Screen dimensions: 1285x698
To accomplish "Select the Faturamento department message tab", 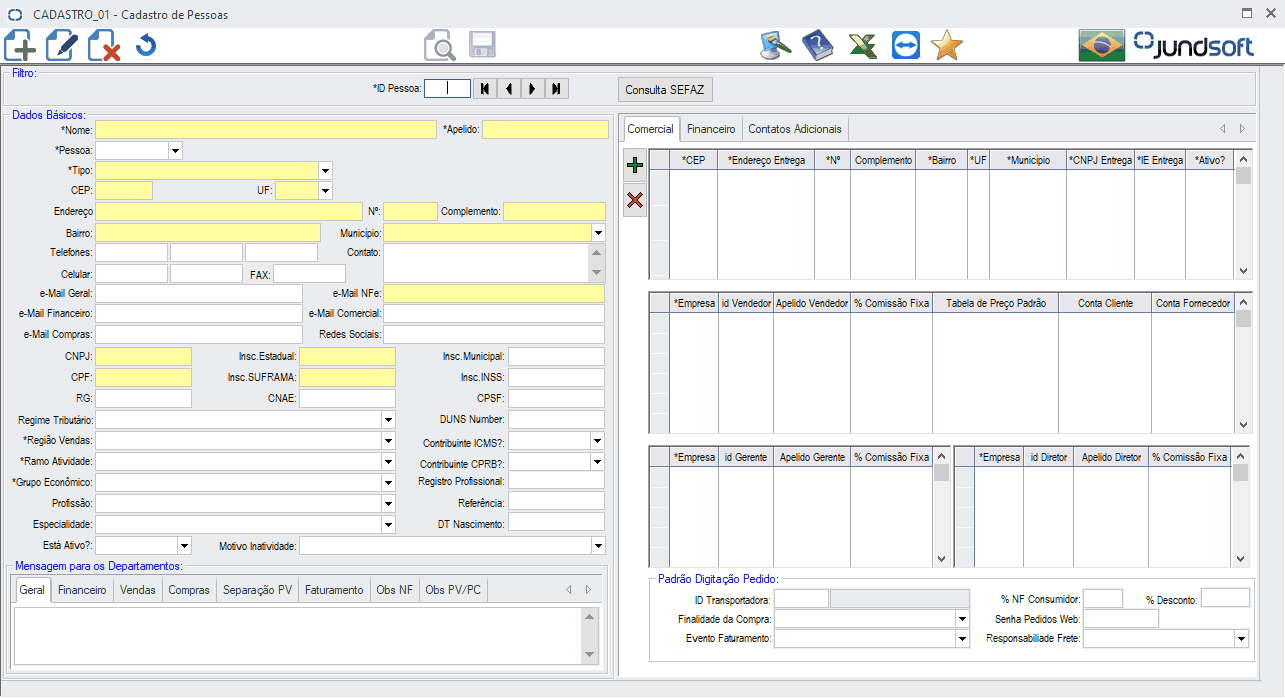I will coord(334,590).
